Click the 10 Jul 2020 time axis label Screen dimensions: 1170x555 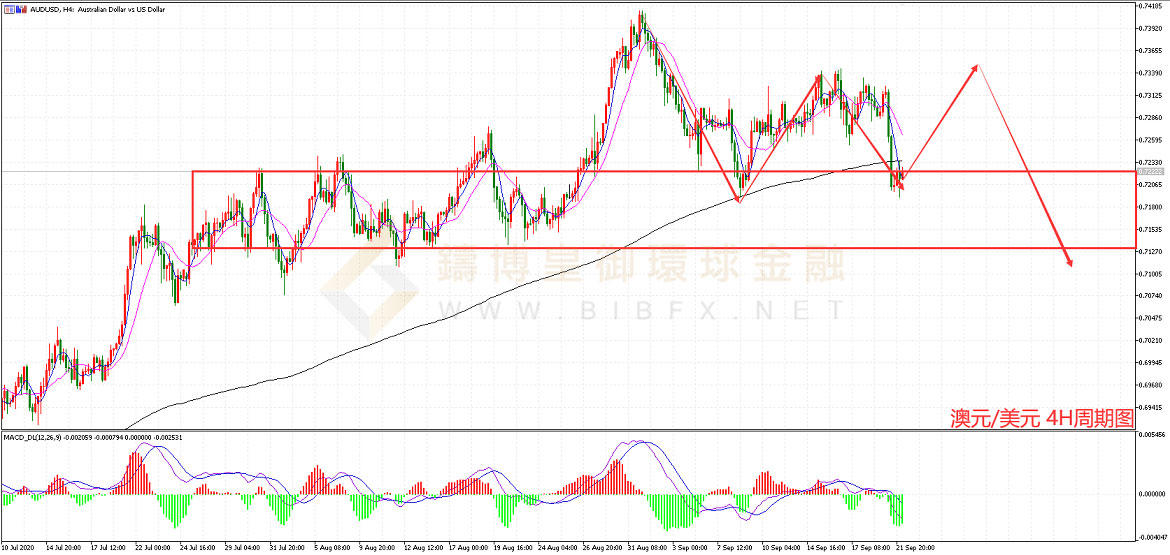tap(20, 548)
